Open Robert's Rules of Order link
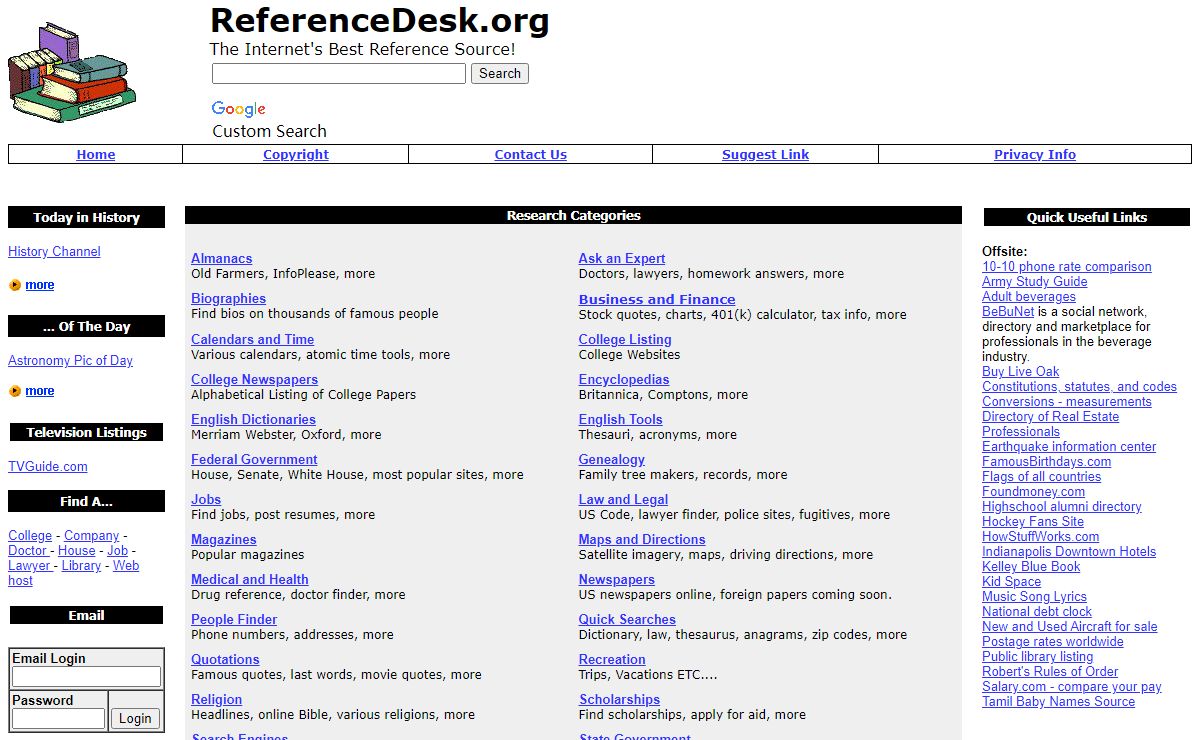The height and width of the screenshot is (740, 1200). (1050, 671)
